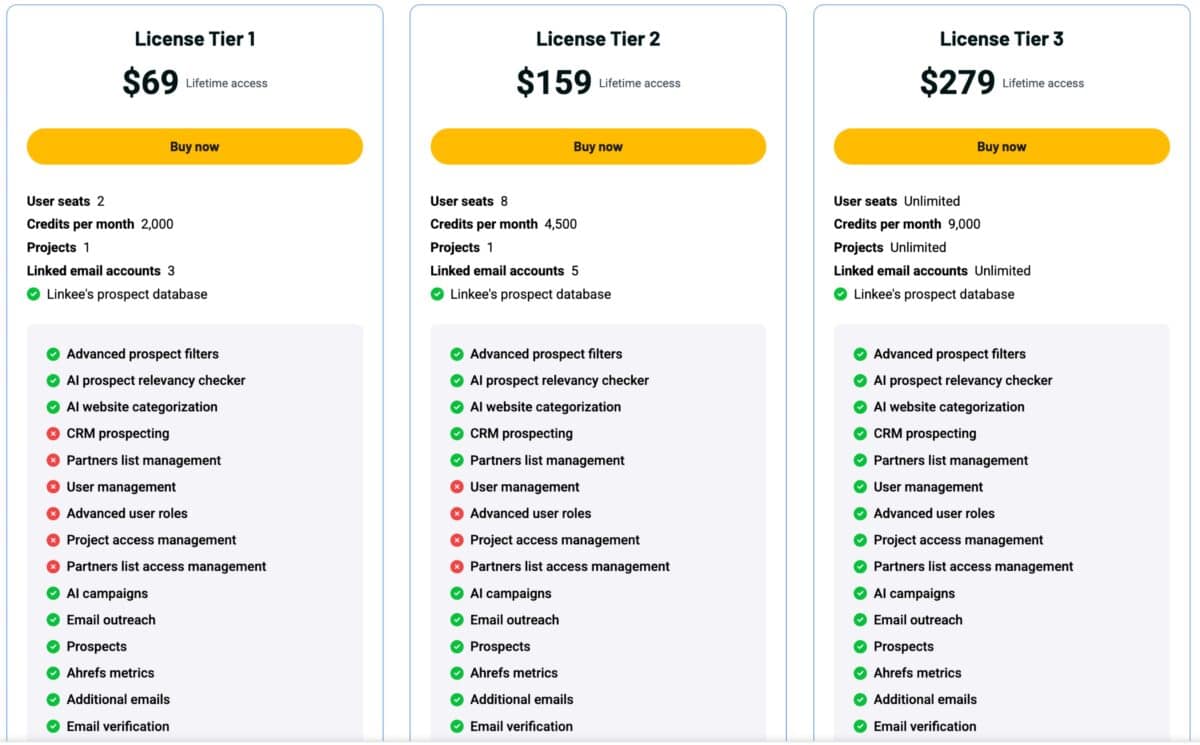Click red cross beside Tier 2 User management
Screen dimensions: 1200x745
(457, 487)
